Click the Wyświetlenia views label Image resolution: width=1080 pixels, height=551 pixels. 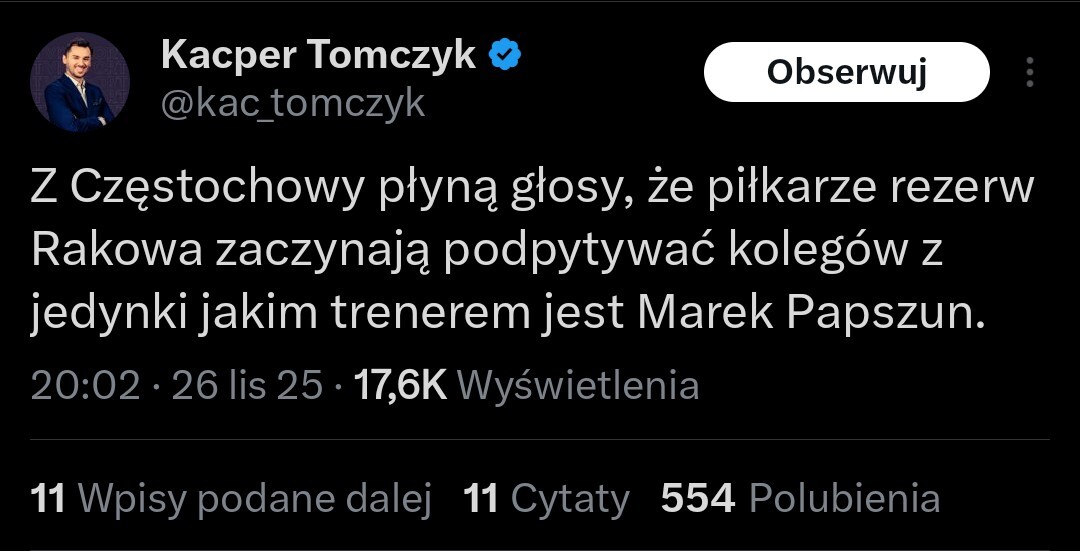pos(583,385)
